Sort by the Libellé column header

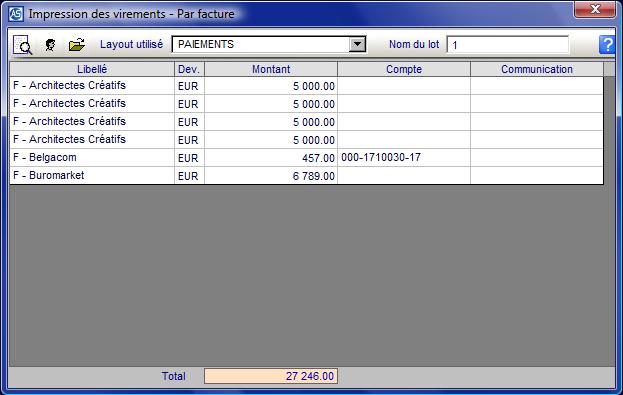92,69
